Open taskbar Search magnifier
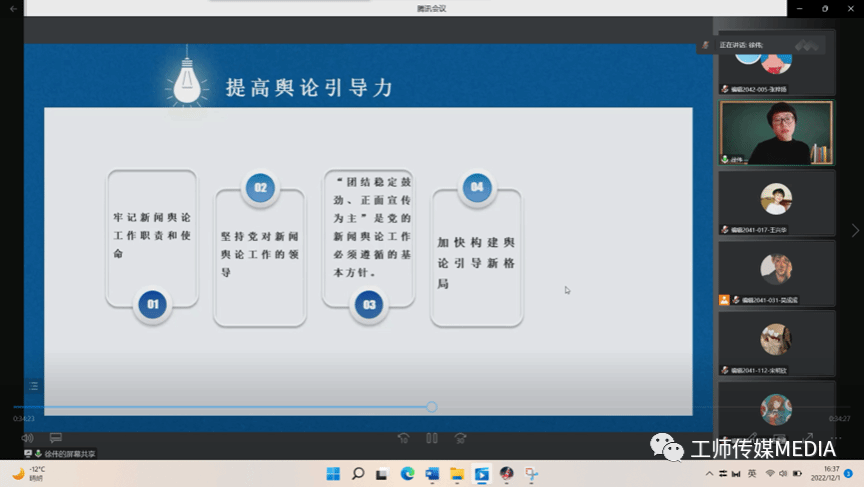 click(358, 473)
